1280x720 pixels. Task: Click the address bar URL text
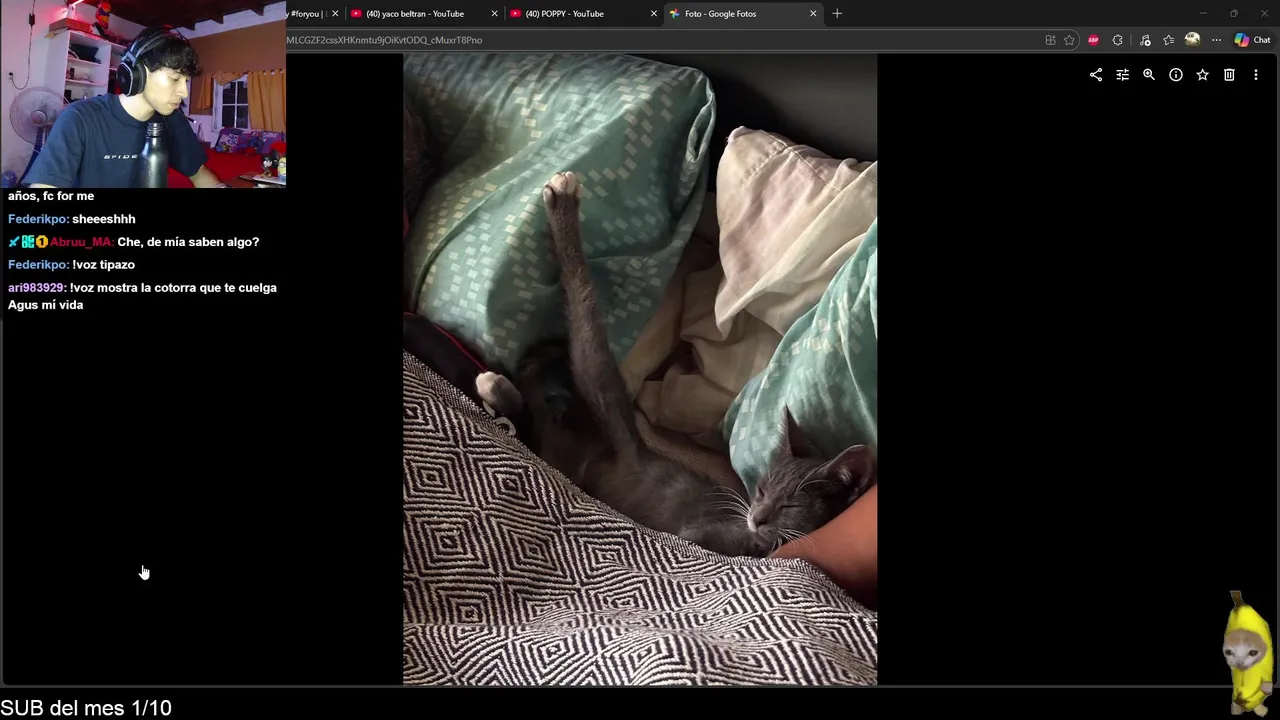pos(385,40)
